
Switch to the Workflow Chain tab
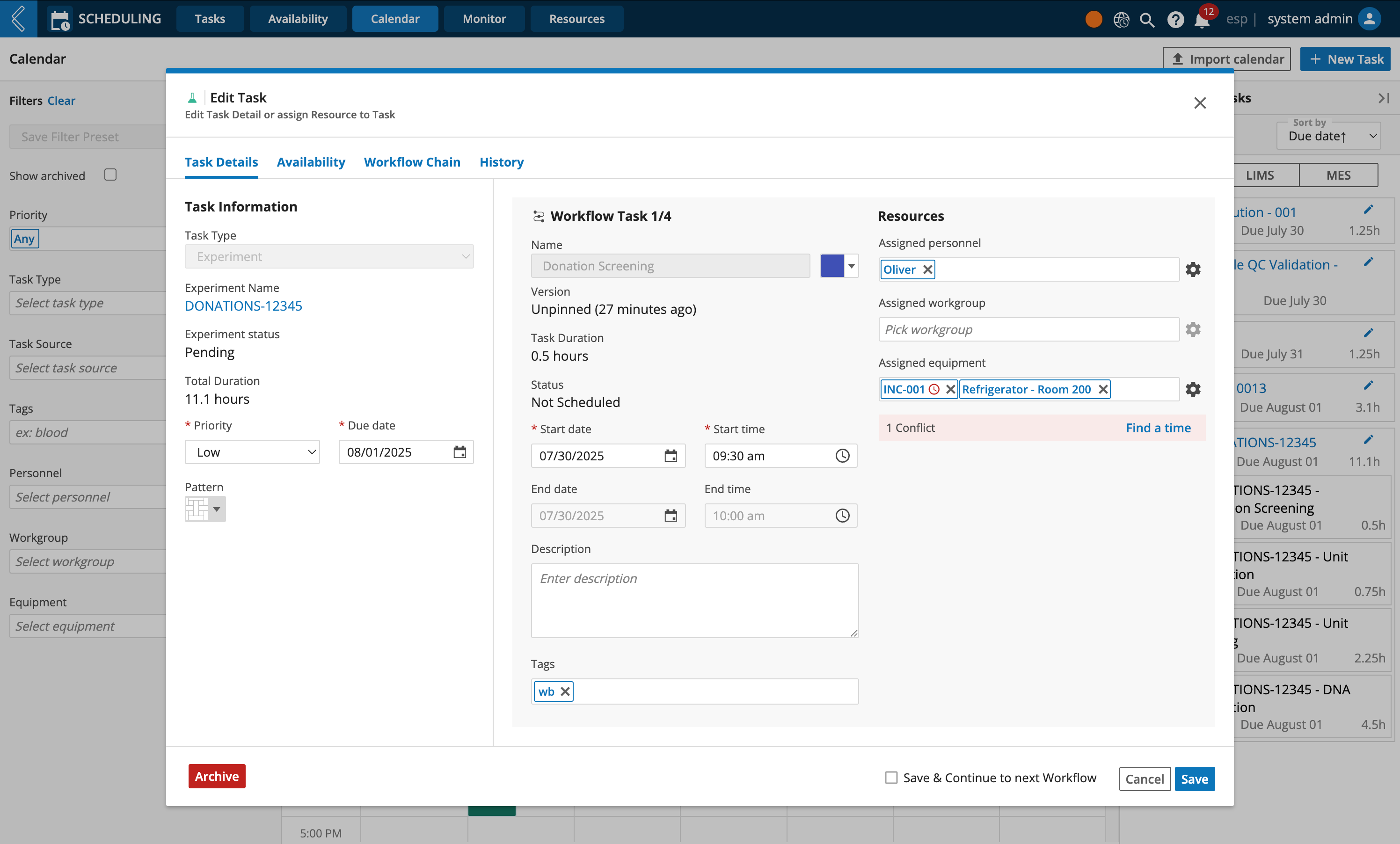[412, 162]
